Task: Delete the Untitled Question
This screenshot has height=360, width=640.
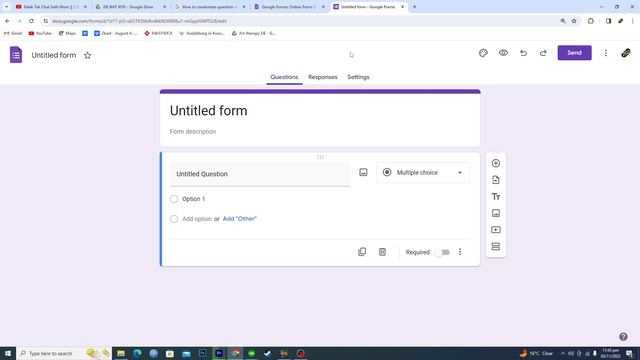Action: pyautogui.click(x=382, y=252)
